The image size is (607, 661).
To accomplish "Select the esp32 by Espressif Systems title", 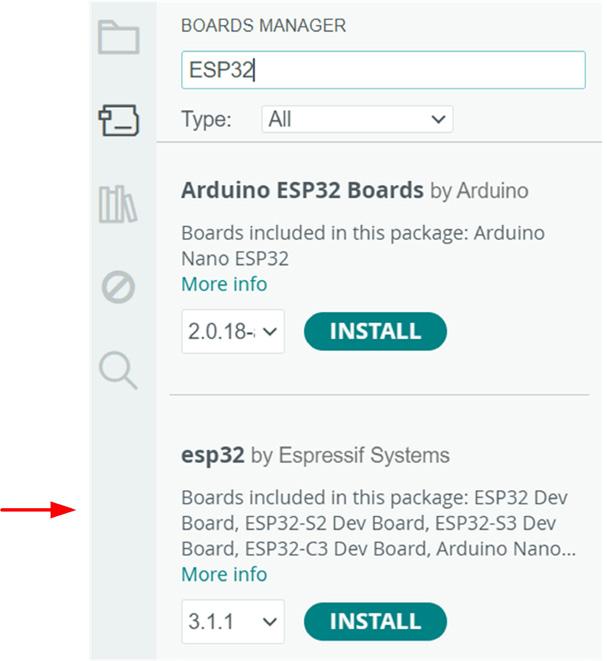I will click(315, 455).
